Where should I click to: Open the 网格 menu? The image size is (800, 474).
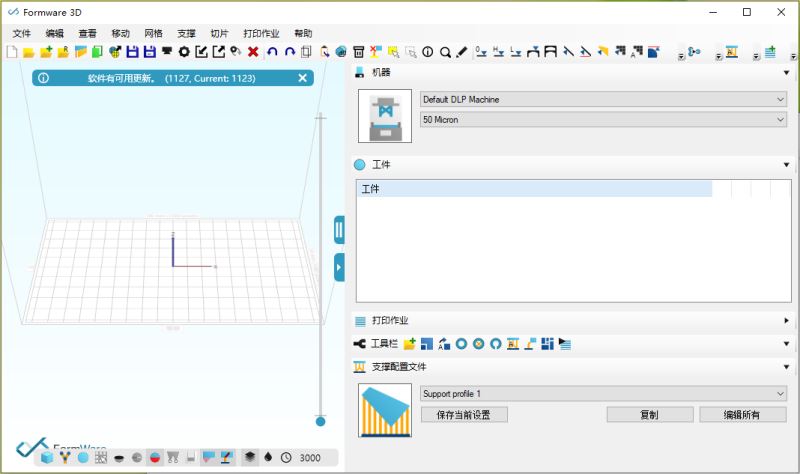(153, 33)
